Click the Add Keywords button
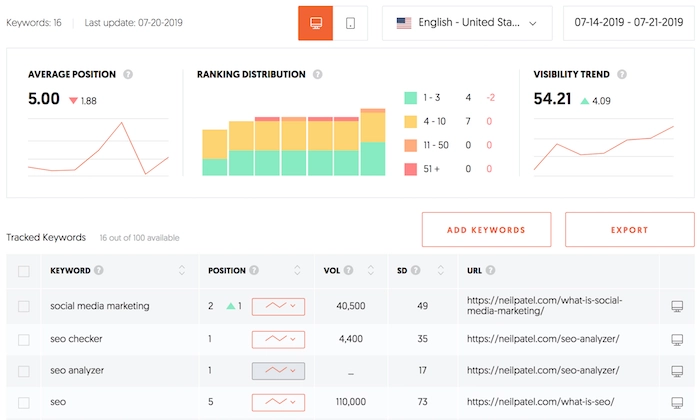This screenshot has width=700, height=420. click(x=486, y=230)
